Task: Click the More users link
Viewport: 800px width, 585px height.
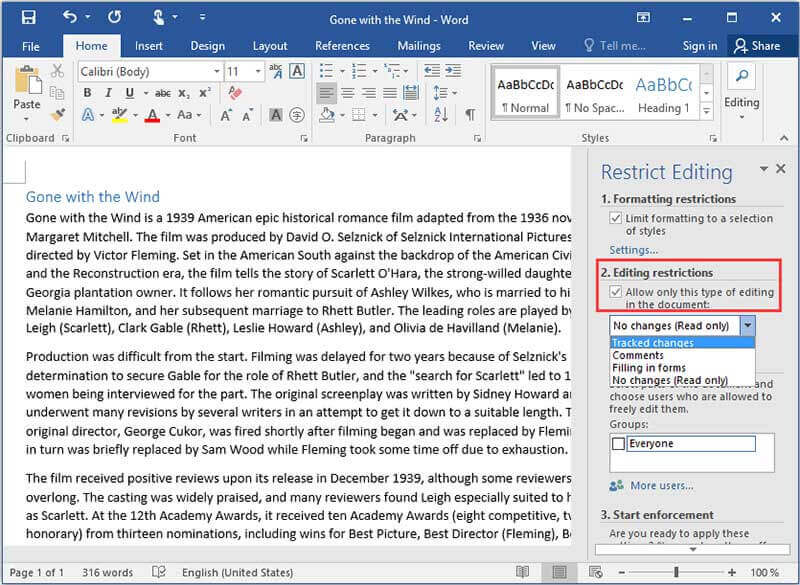Action: [x=661, y=485]
